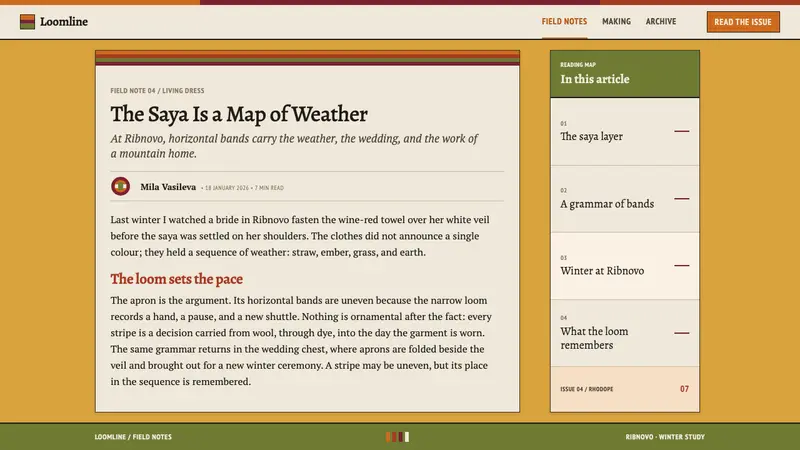800x450 pixels.
Task: Click author name Mila Vasileva
Action: (x=168, y=187)
